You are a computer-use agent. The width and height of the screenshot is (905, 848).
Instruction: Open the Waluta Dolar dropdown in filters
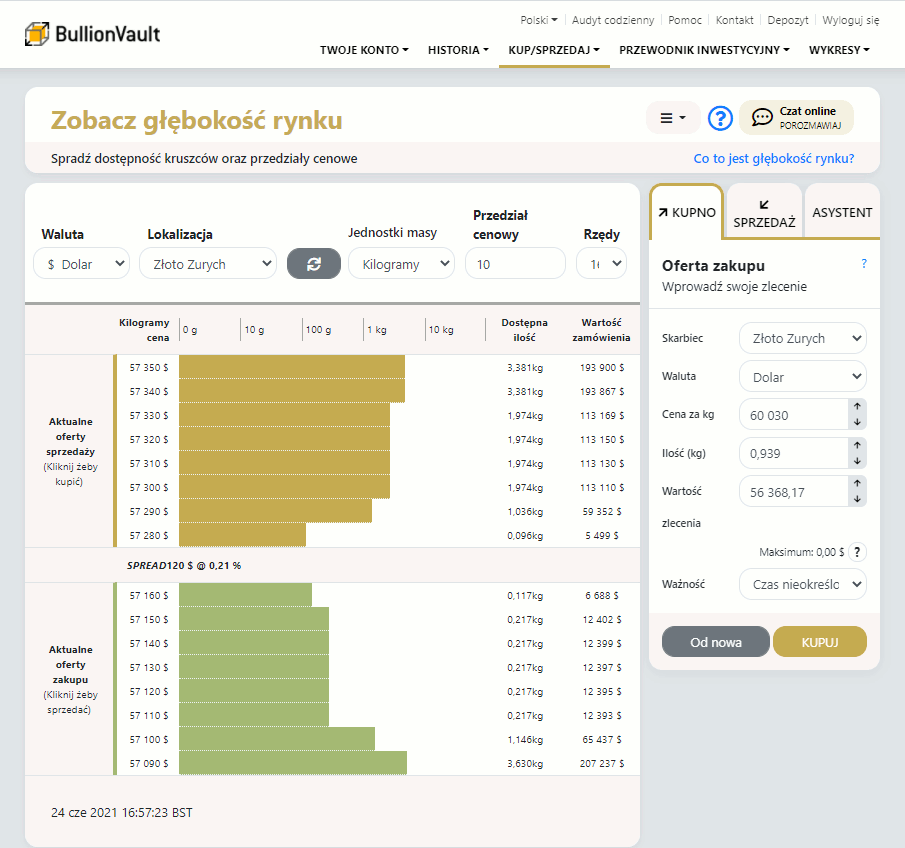81,264
